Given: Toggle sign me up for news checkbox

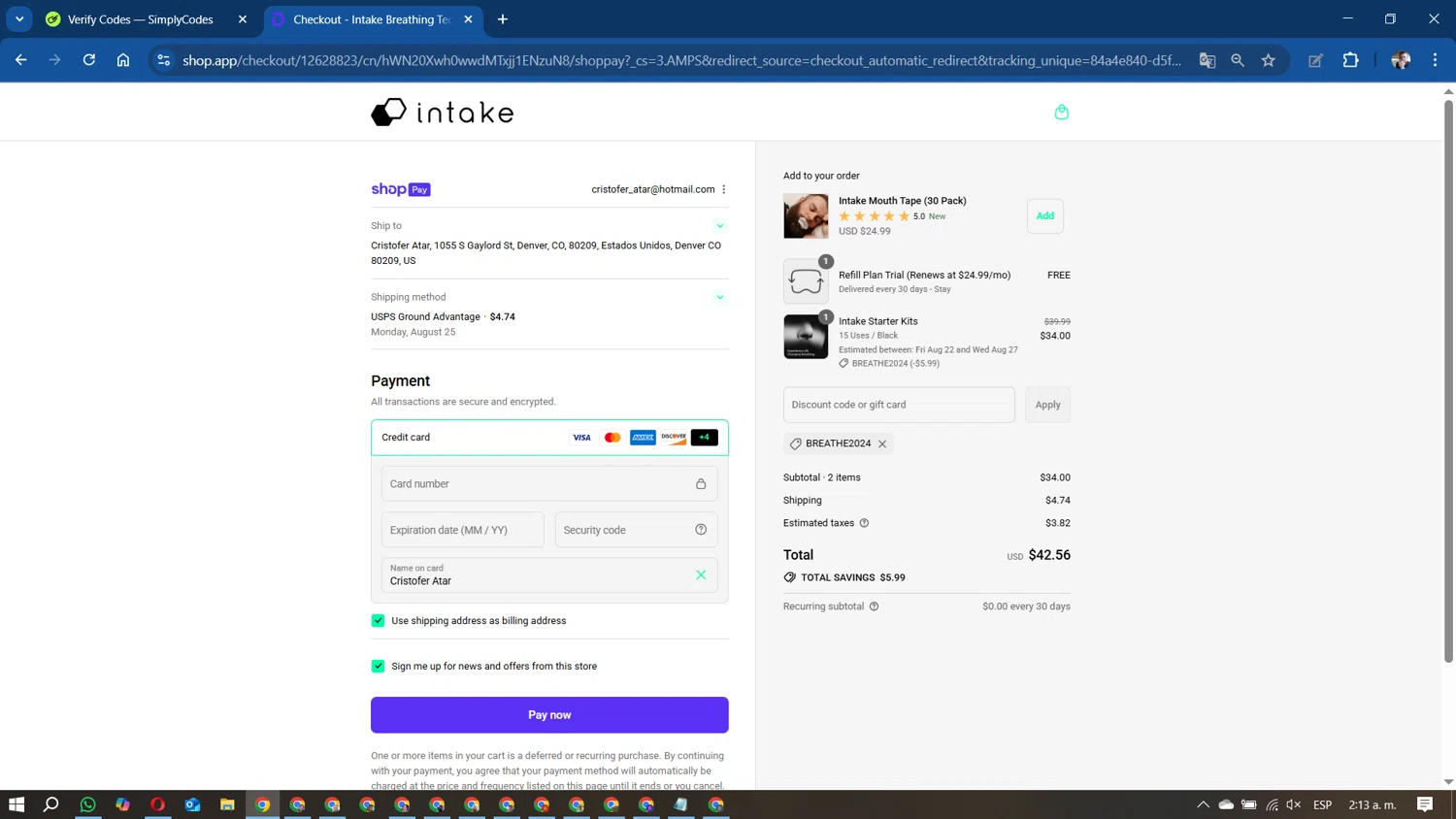Looking at the screenshot, I should [379, 667].
